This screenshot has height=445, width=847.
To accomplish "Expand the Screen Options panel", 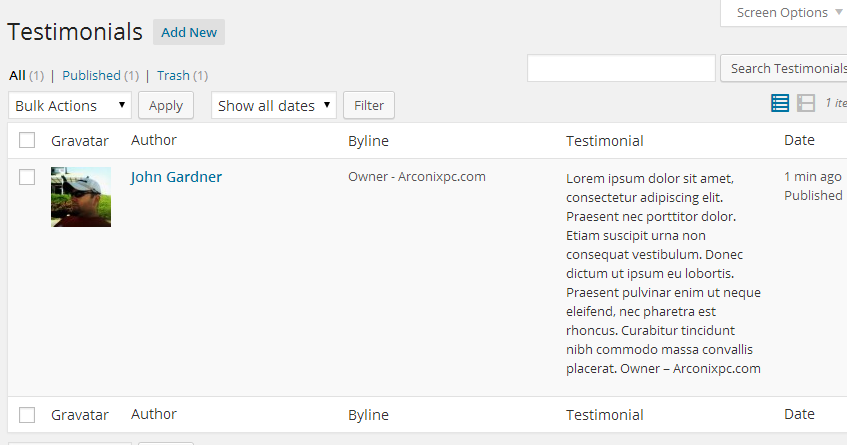I will [786, 12].
